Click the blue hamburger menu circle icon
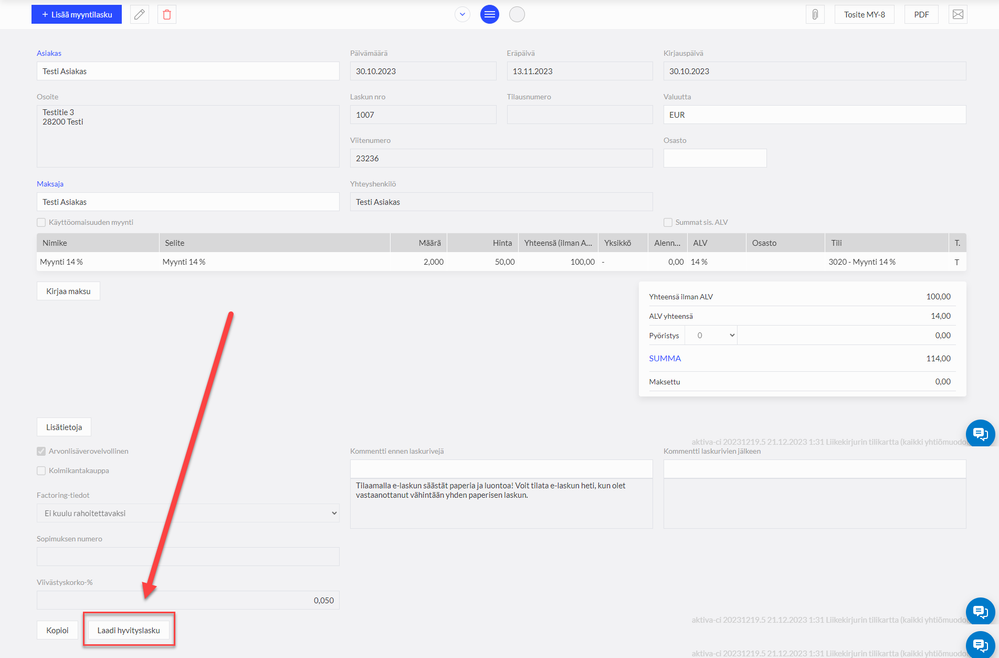999x658 pixels. click(x=489, y=14)
